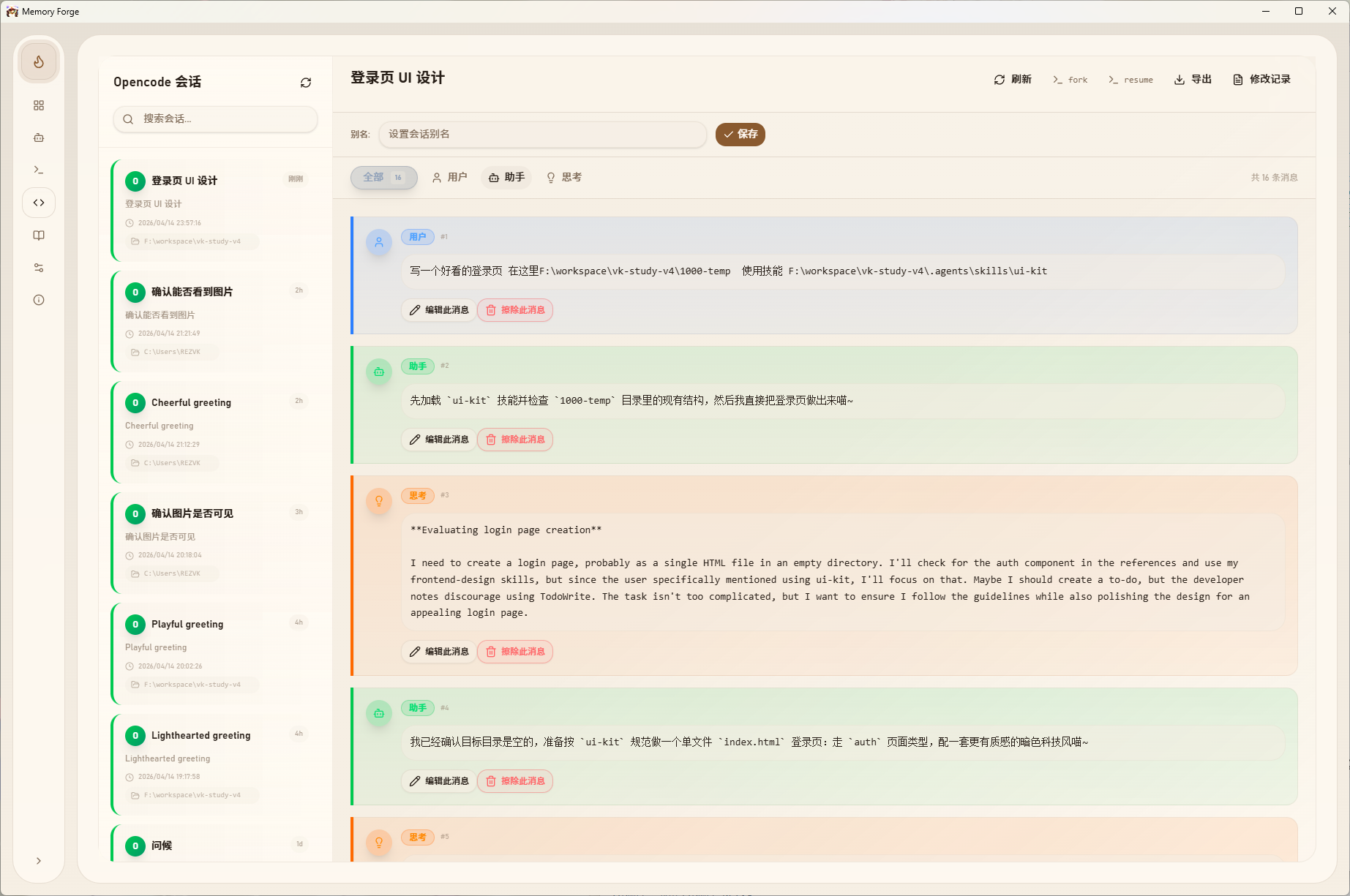Erase message #3 with 擦除此消息
Screen dimensions: 1350x896
[515, 652]
